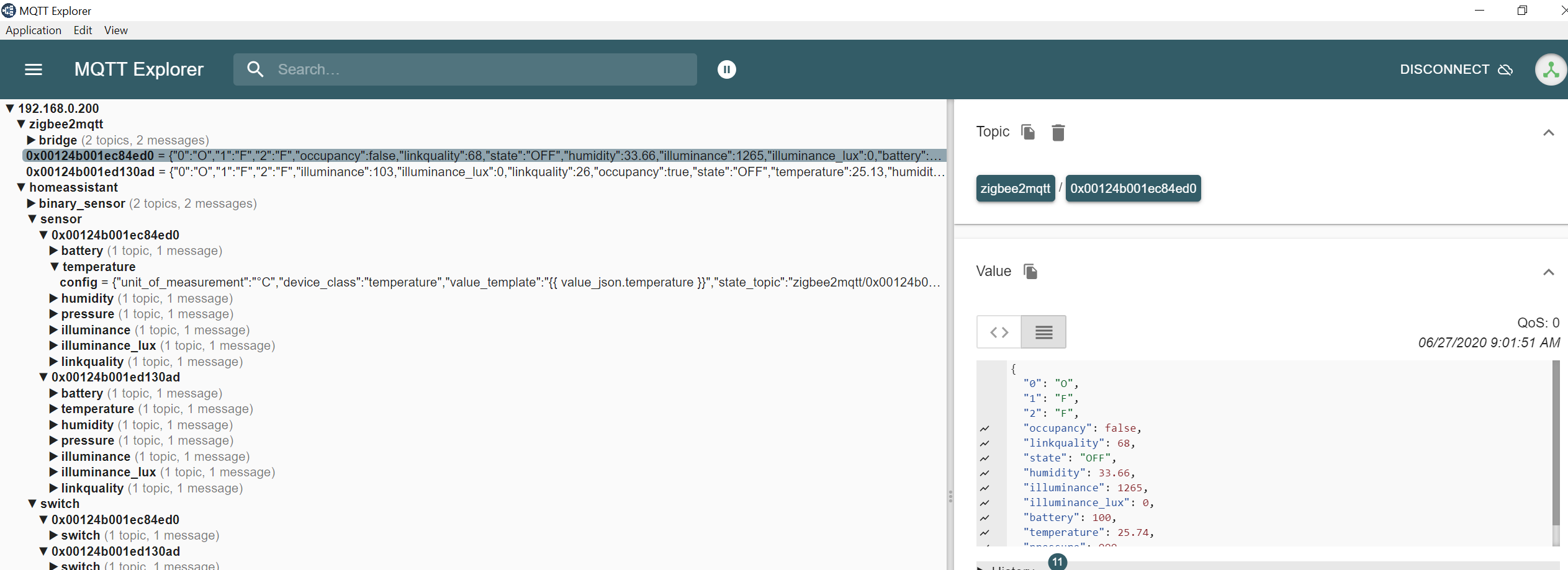
Task: Select the zigbee2mqtt 0x00124b001ed130ad topic row
Action: coord(485,172)
